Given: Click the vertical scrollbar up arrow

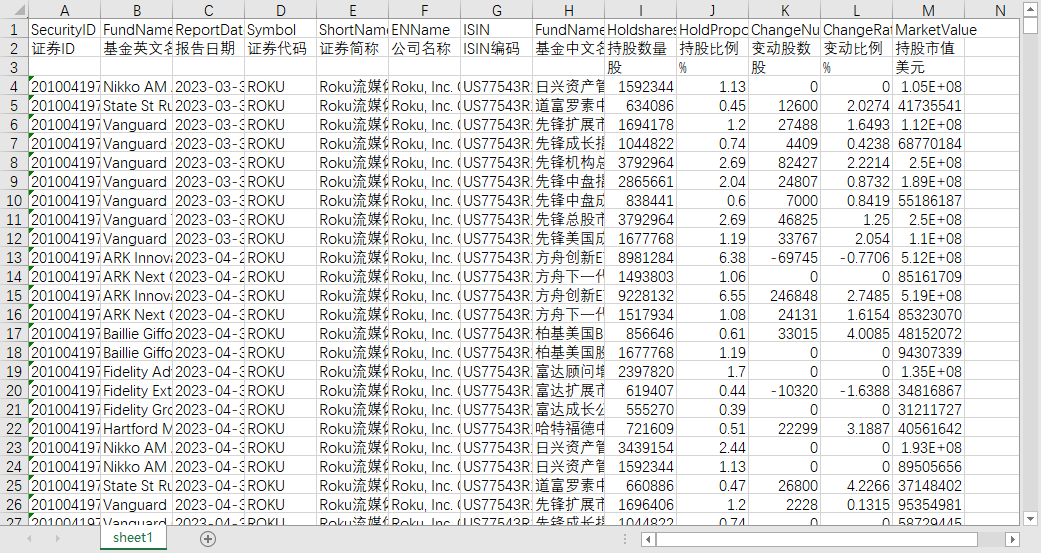Looking at the screenshot, I should coord(1030,9).
